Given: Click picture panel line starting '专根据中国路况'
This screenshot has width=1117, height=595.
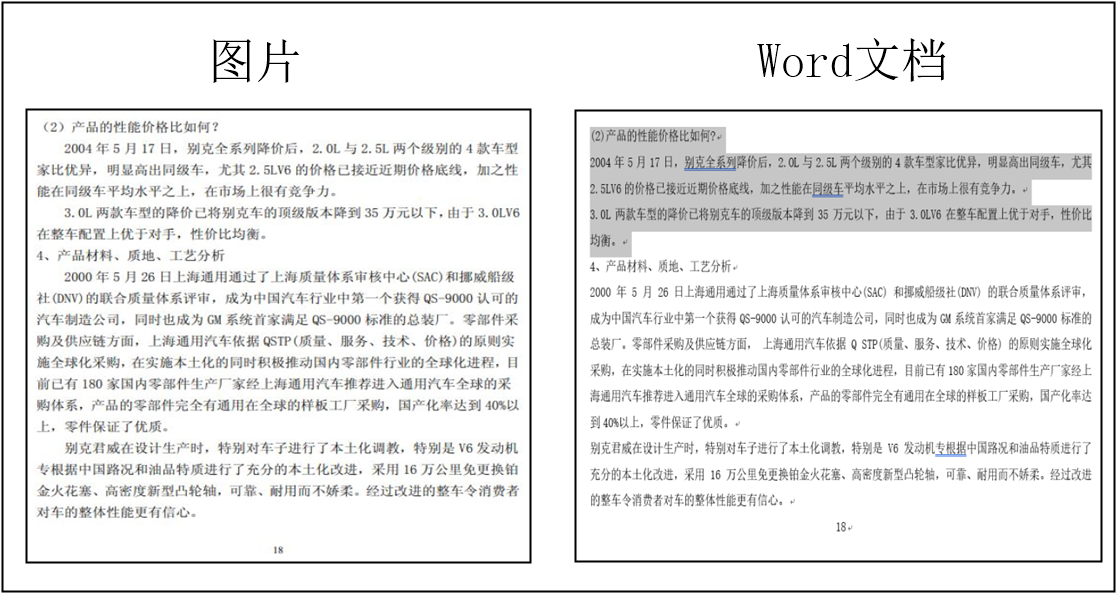Looking at the screenshot, I should [x=277, y=470].
